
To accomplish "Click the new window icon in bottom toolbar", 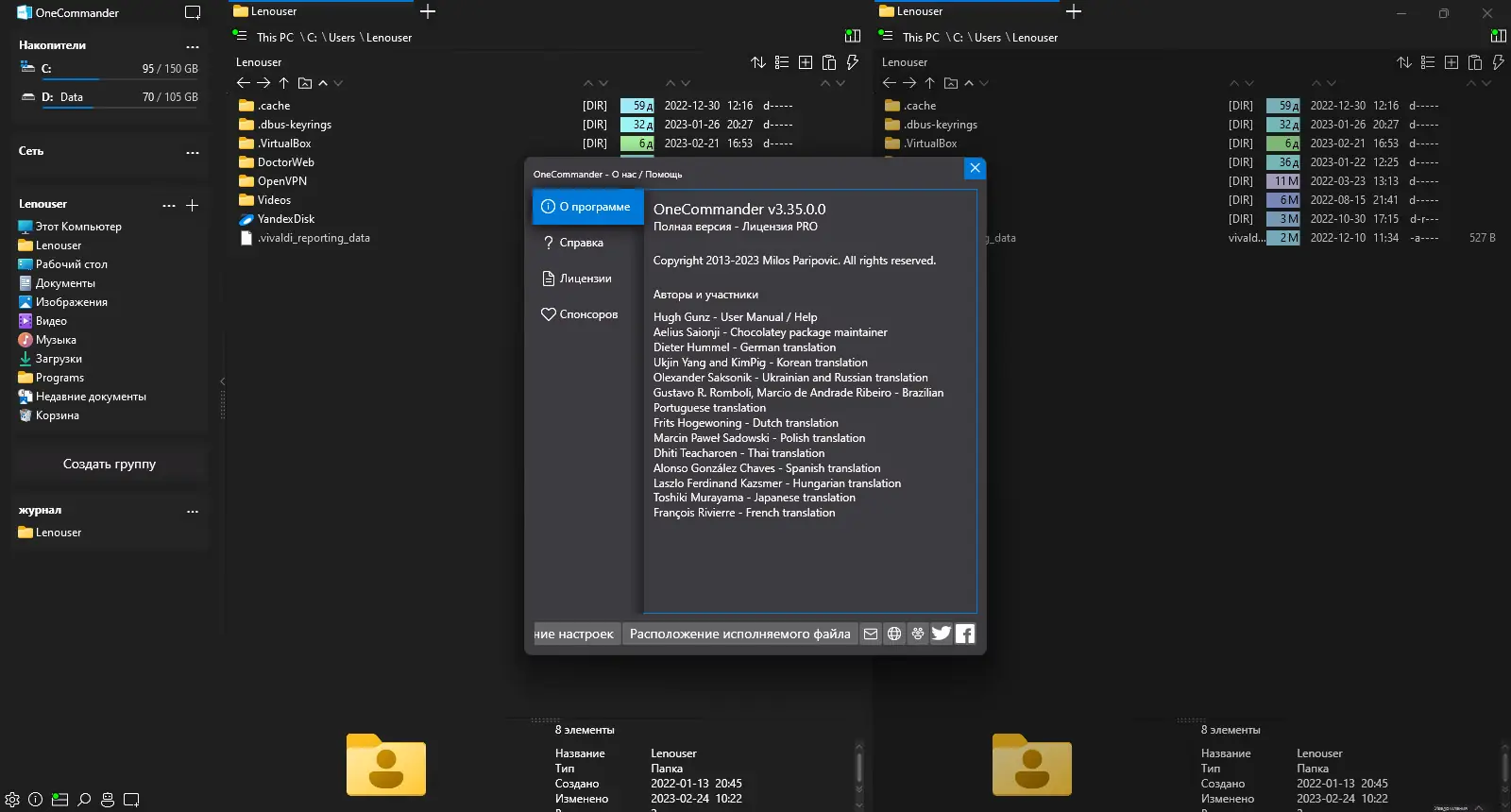I will pos(131,799).
